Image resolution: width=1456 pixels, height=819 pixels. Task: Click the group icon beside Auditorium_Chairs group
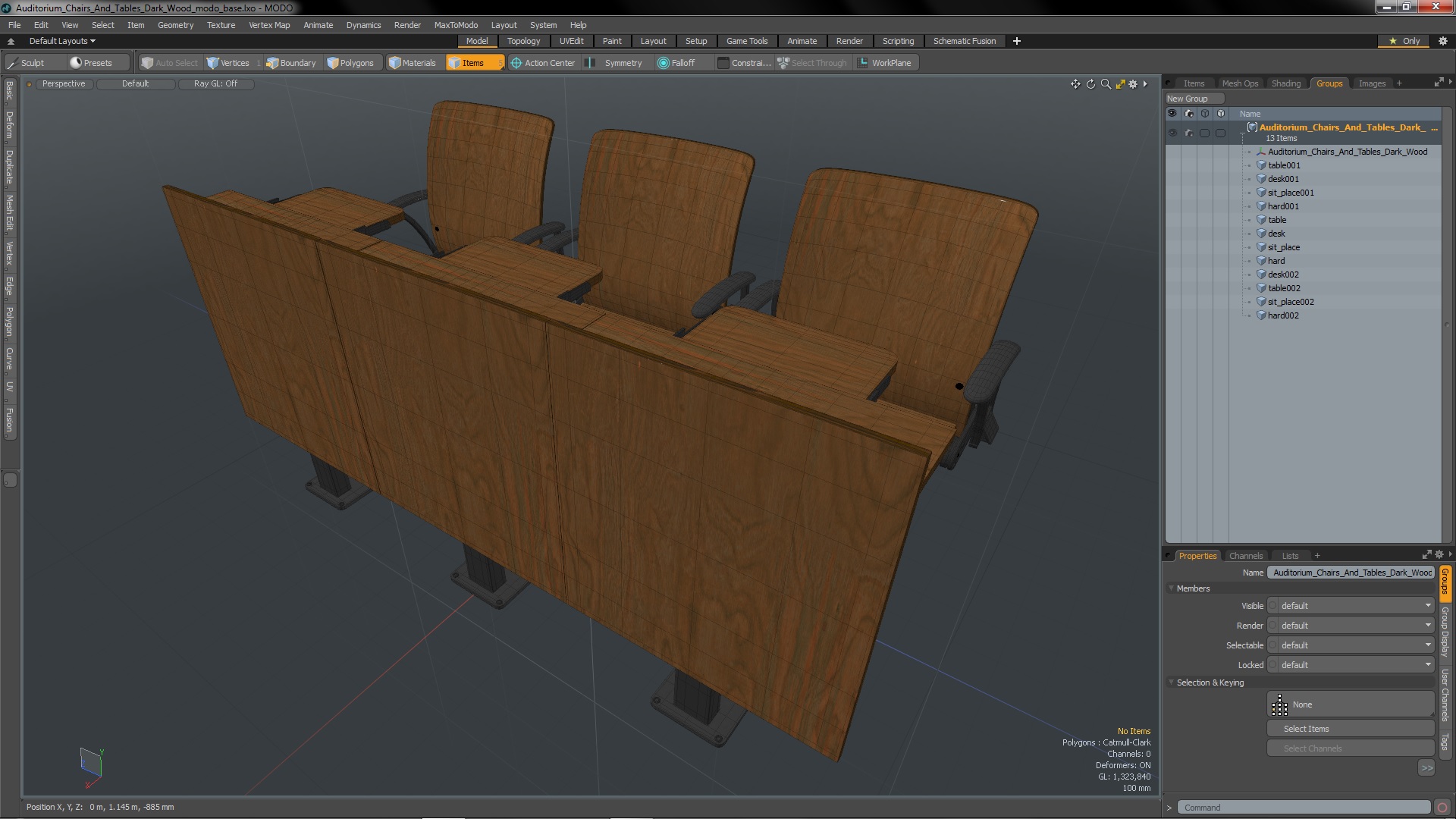(x=1252, y=127)
